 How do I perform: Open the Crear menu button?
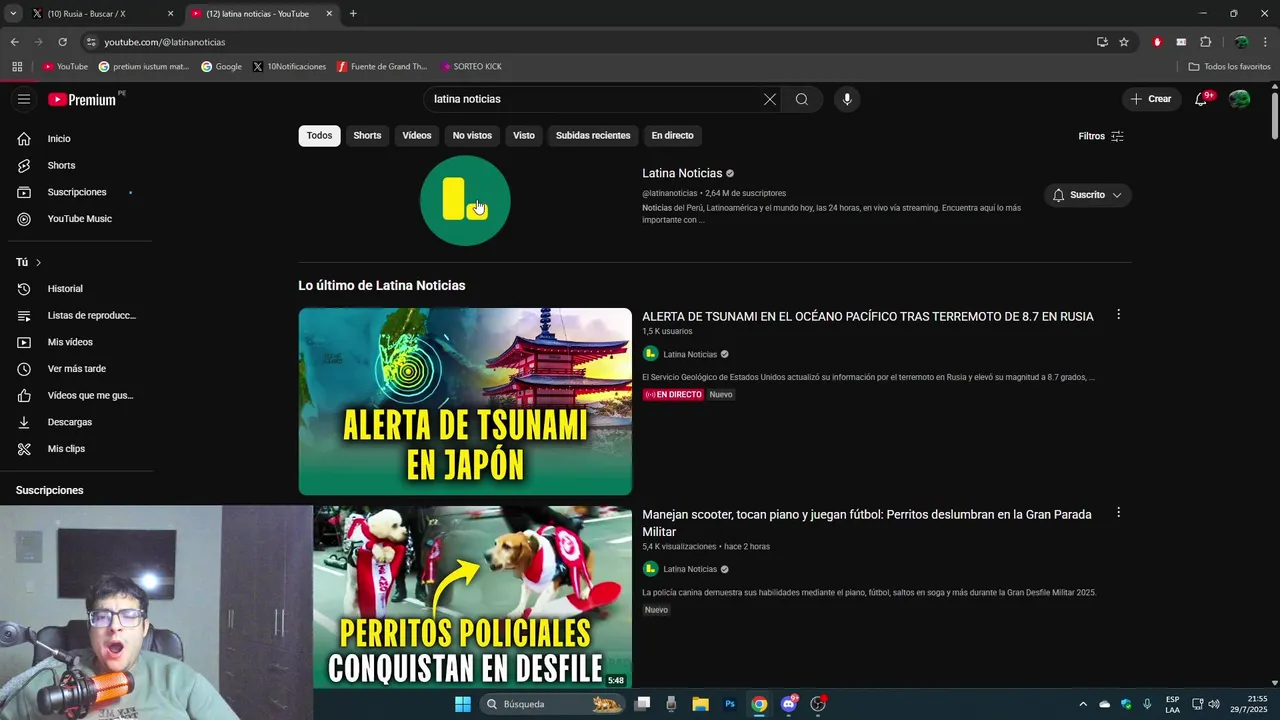1151,99
